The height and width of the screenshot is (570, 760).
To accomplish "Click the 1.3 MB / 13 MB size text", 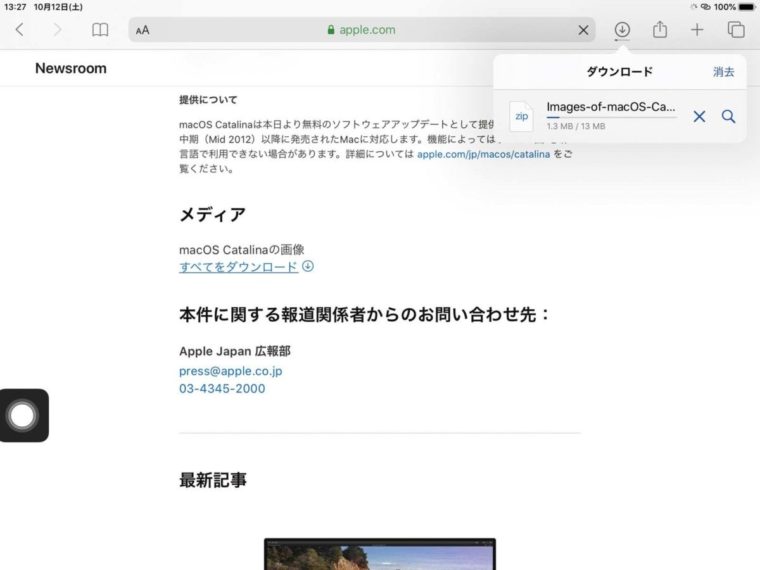I will (x=576, y=126).
